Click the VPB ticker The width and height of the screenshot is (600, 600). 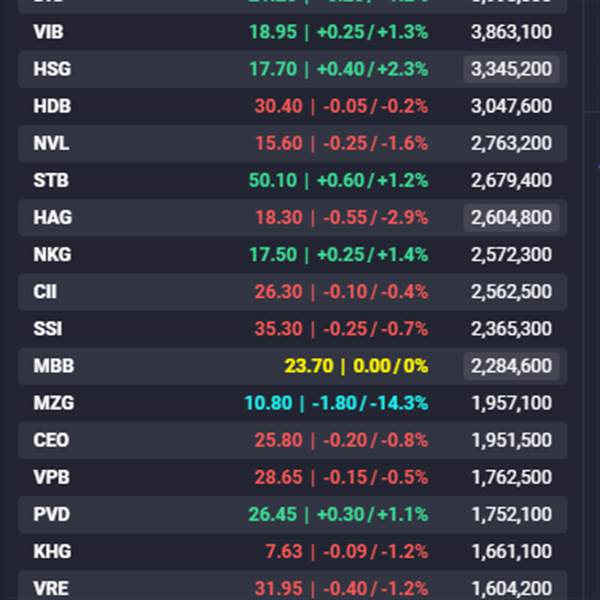pyautogui.click(x=51, y=477)
